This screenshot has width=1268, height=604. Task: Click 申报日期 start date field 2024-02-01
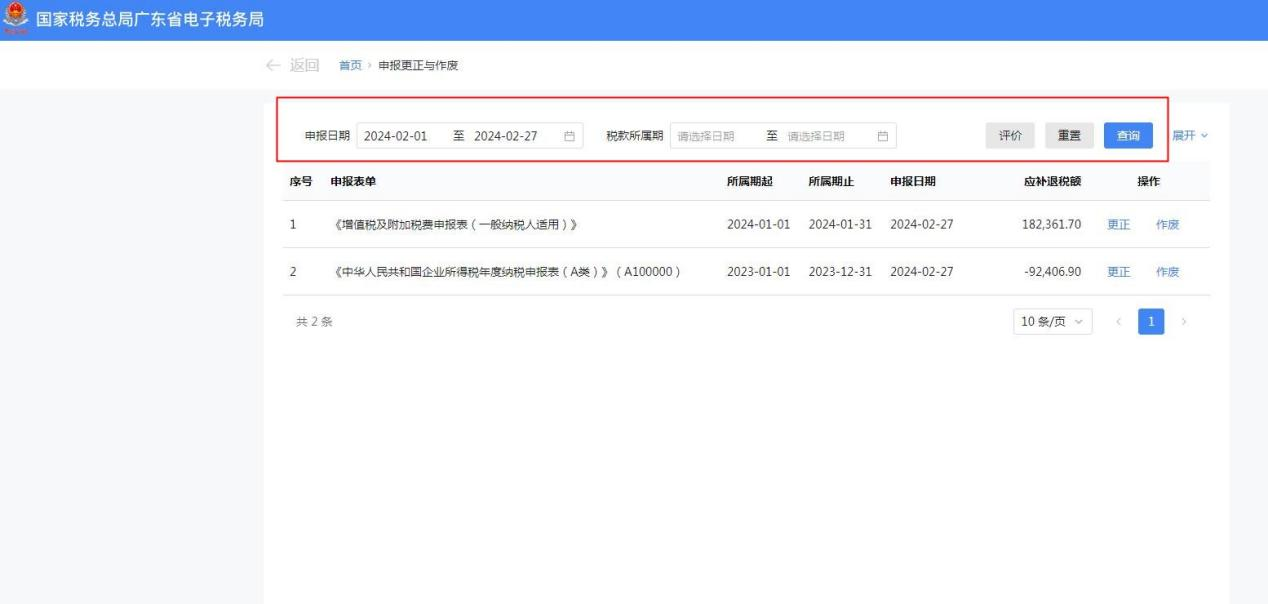click(397, 136)
